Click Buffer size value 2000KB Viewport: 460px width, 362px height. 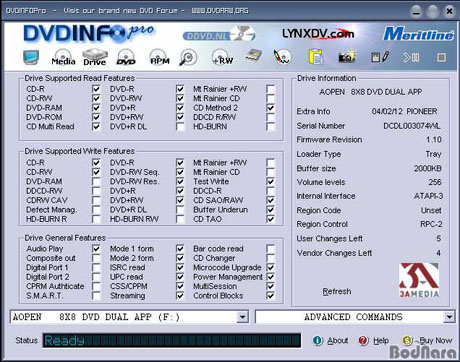428,168
